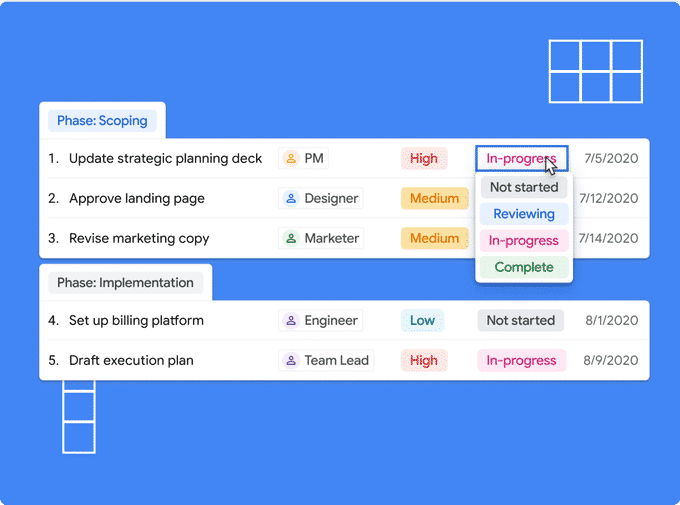680x505 pixels.
Task: Open the In-progress status for Draft execution plan
Action: tap(521, 360)
